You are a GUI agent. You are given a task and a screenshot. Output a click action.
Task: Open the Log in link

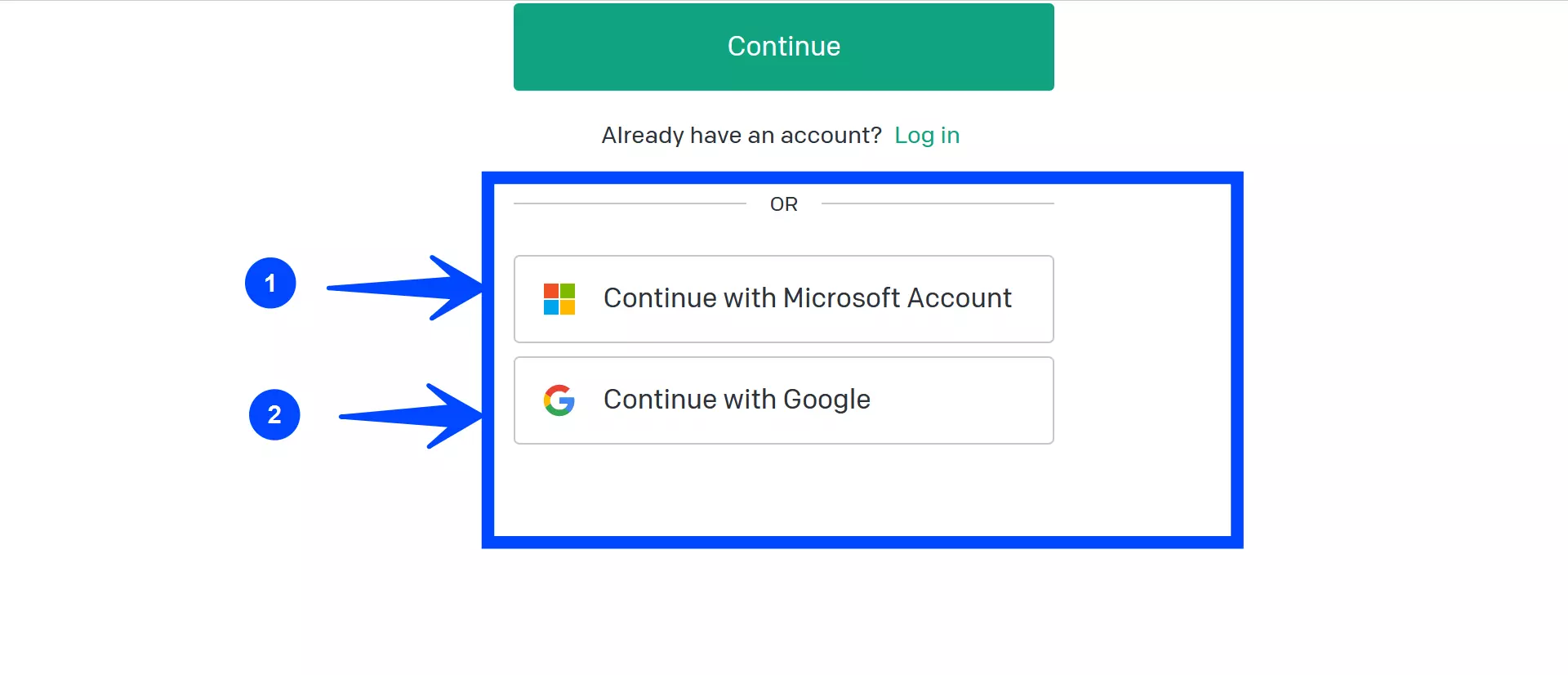(927, 136)
